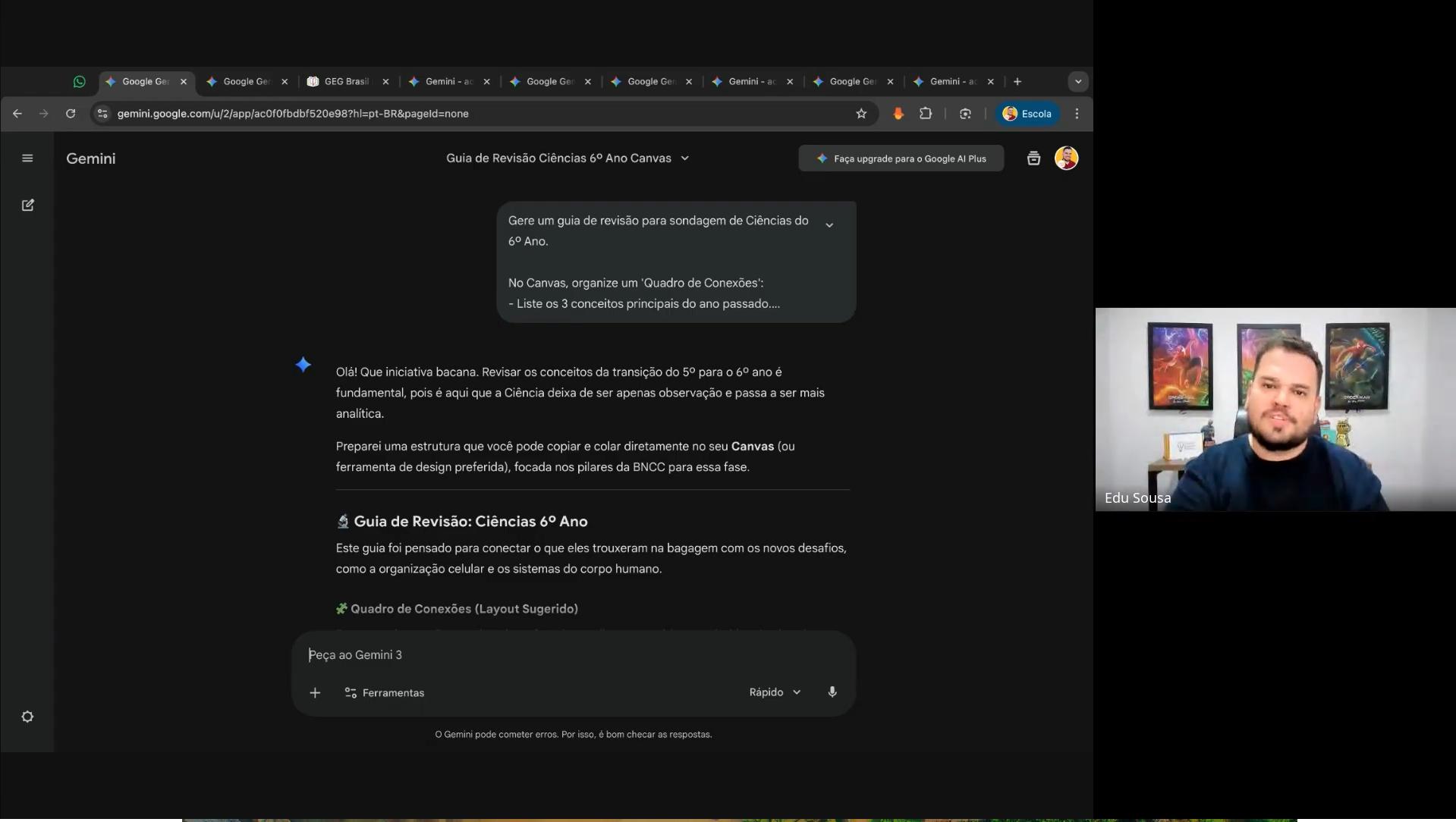Open the stacked cards icon beside avatar

pyautogui.click(x=1033, y=158)
